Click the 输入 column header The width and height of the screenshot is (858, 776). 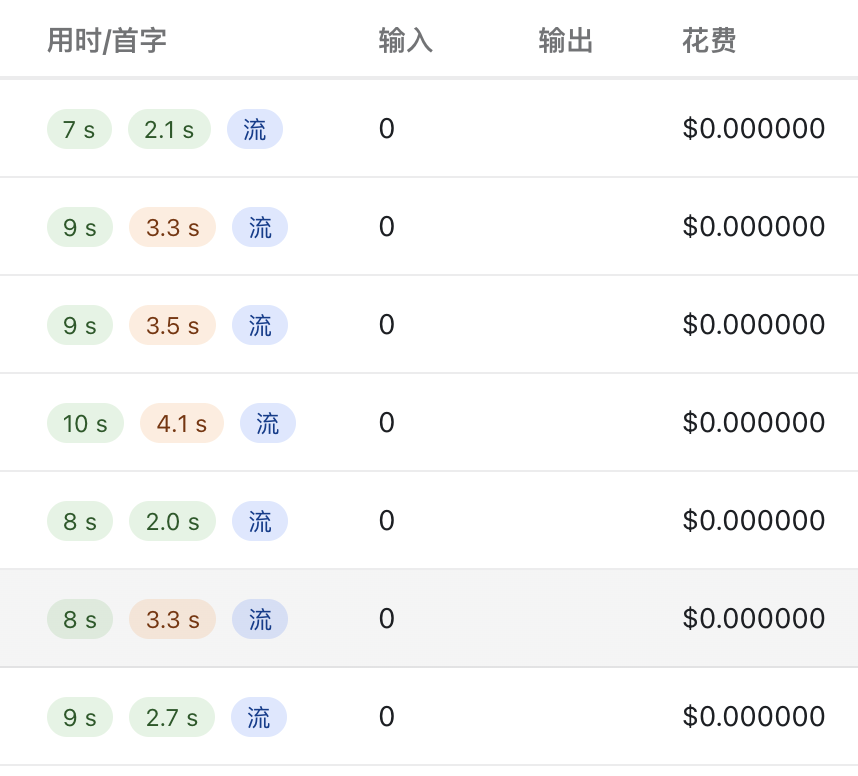point(405,40)
